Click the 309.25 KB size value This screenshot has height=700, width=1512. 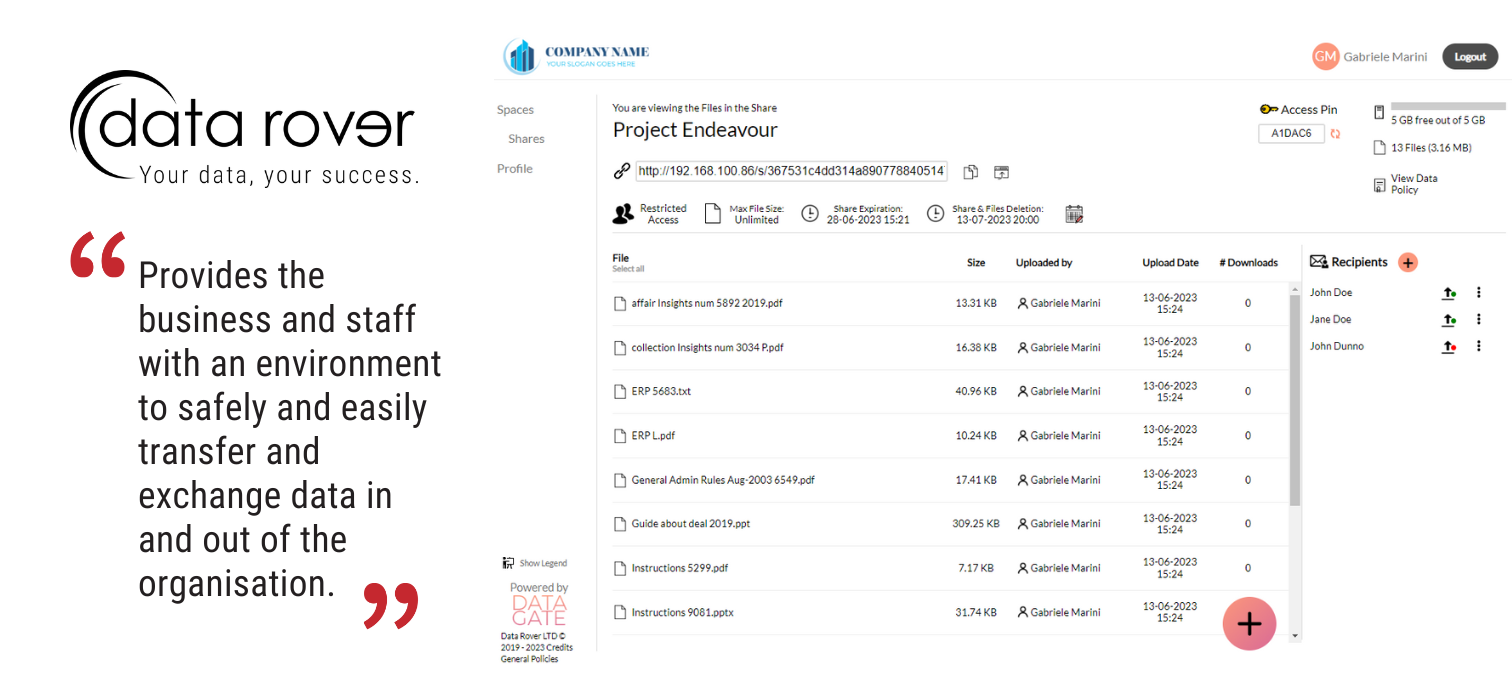point(976,524)
